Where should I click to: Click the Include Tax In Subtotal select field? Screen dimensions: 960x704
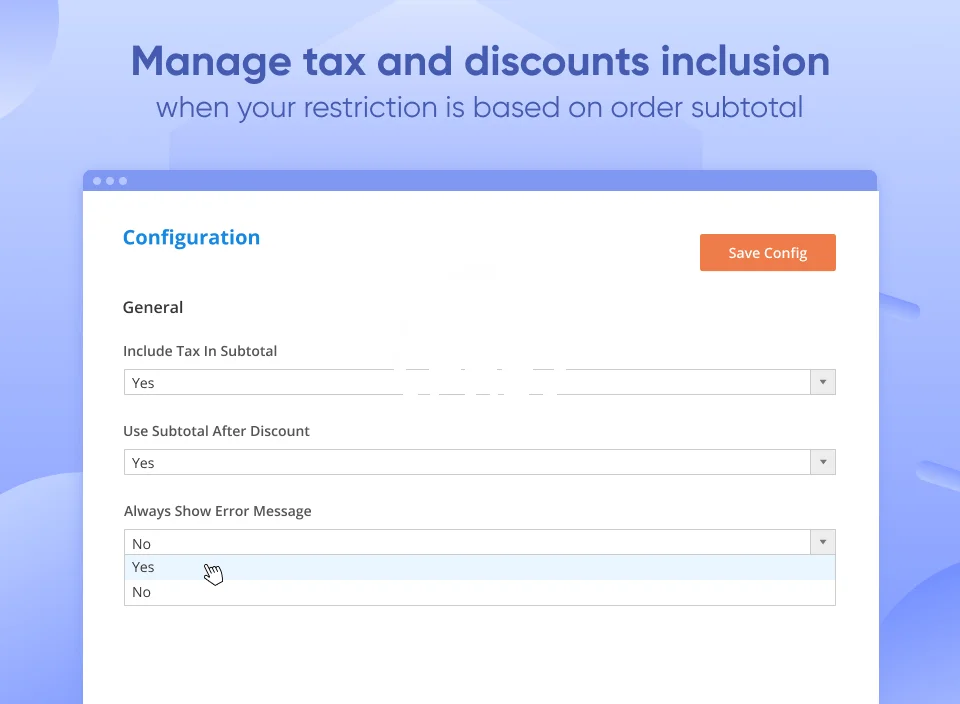coord(466,382)
